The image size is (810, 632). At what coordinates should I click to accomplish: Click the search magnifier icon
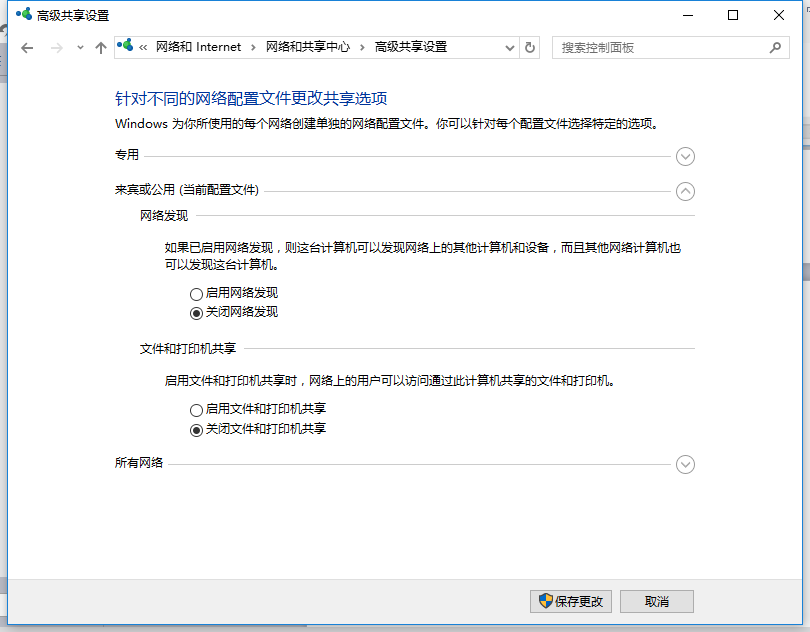775,47
